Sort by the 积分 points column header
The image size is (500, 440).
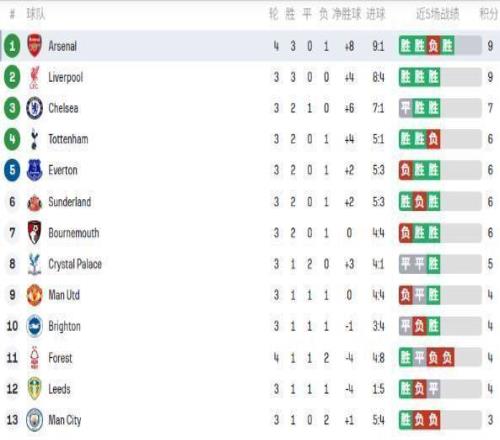(x=489, y=14)
